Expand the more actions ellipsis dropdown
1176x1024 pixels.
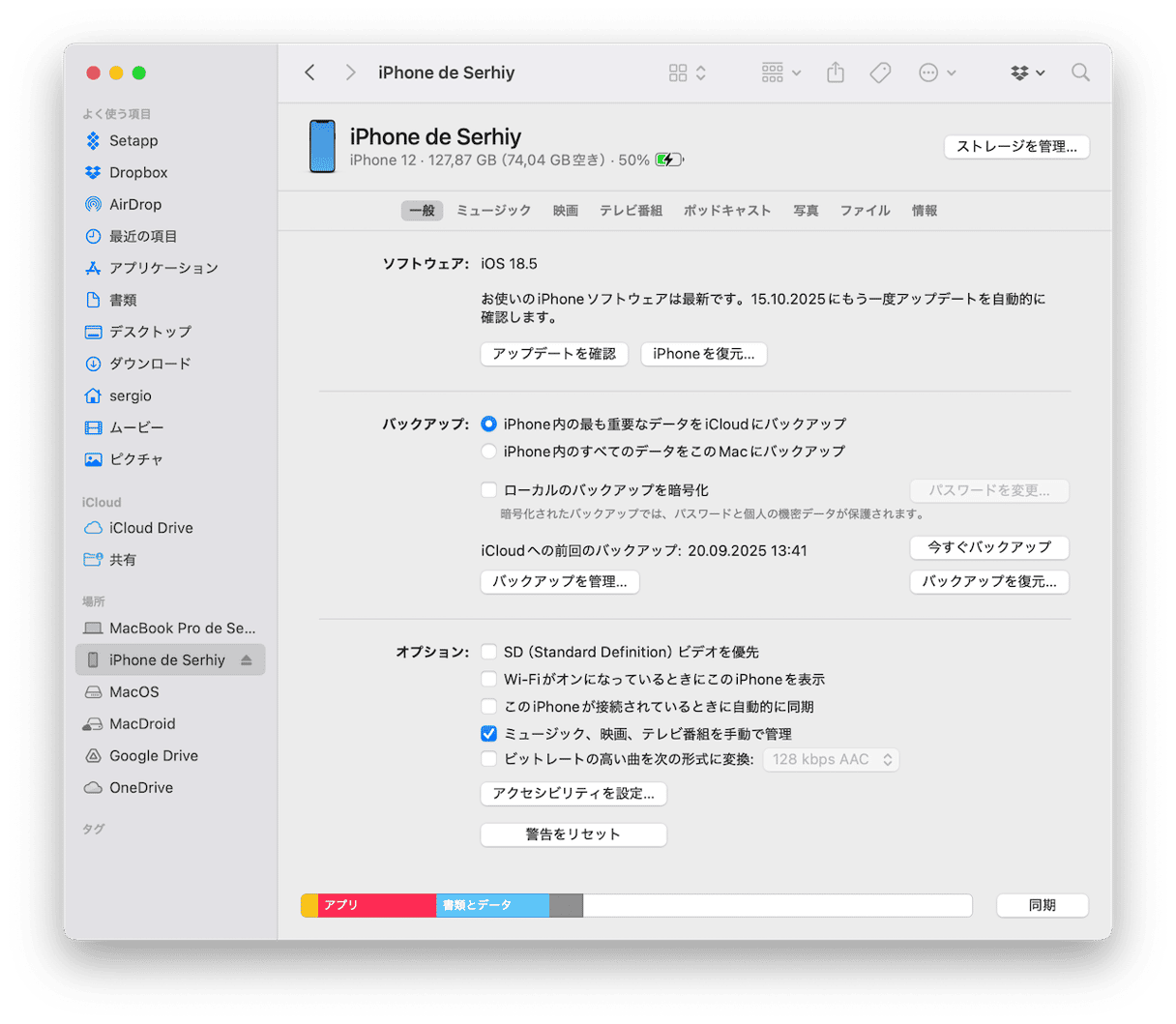click(x=936, y=73)
